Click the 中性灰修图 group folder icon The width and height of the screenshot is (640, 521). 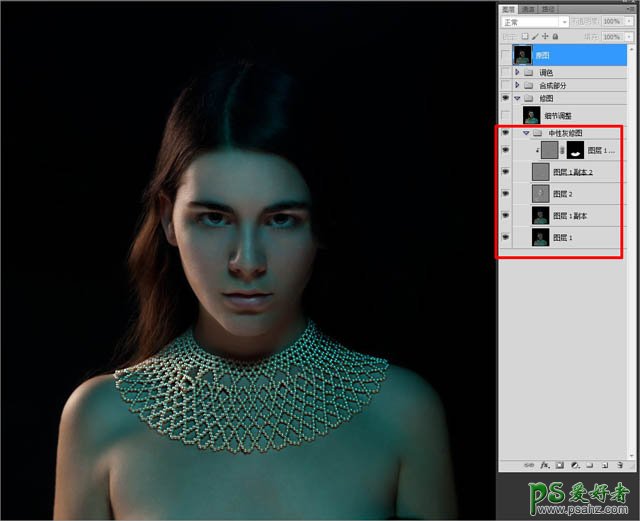point(538,133)
